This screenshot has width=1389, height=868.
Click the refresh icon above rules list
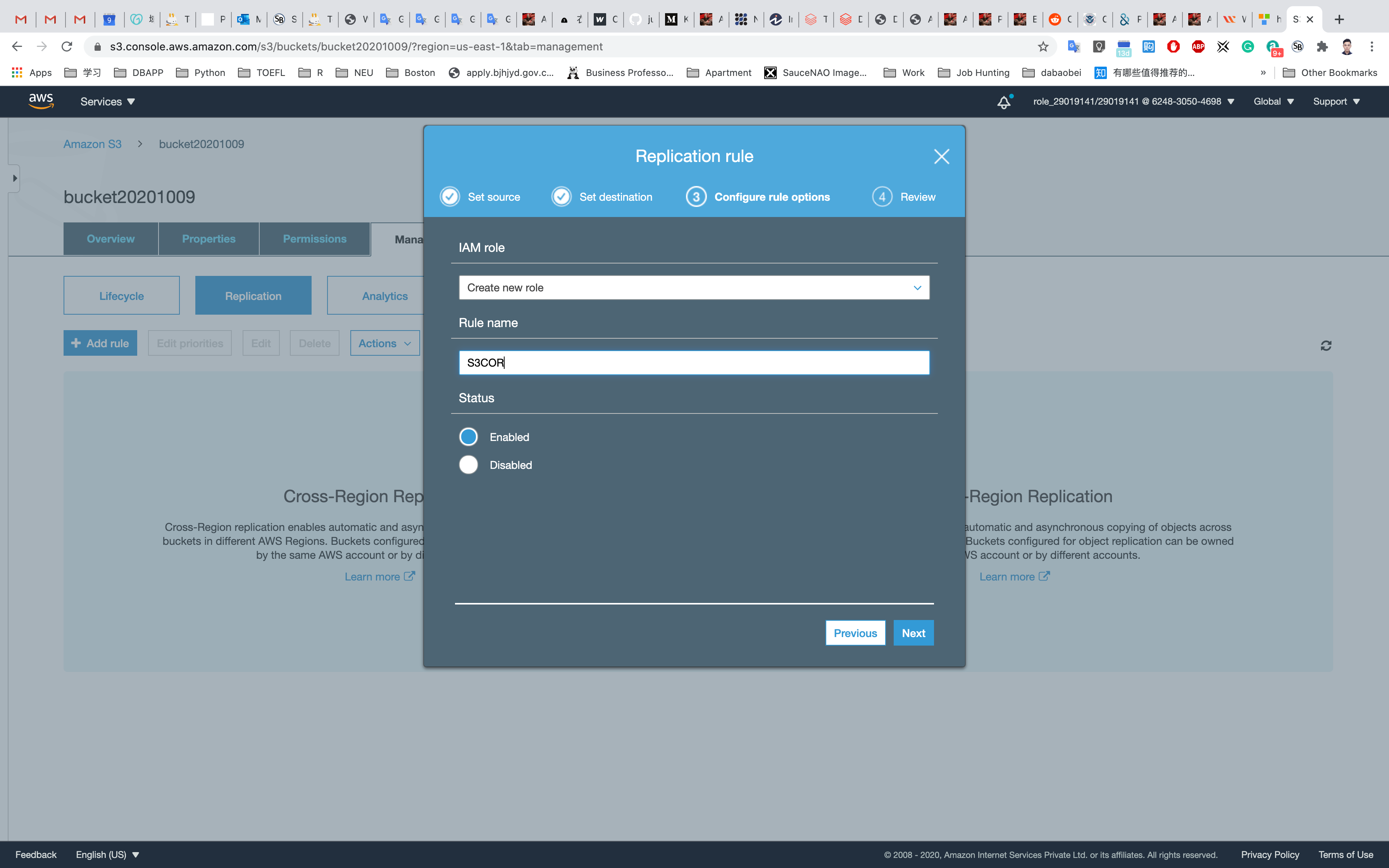1326,346
